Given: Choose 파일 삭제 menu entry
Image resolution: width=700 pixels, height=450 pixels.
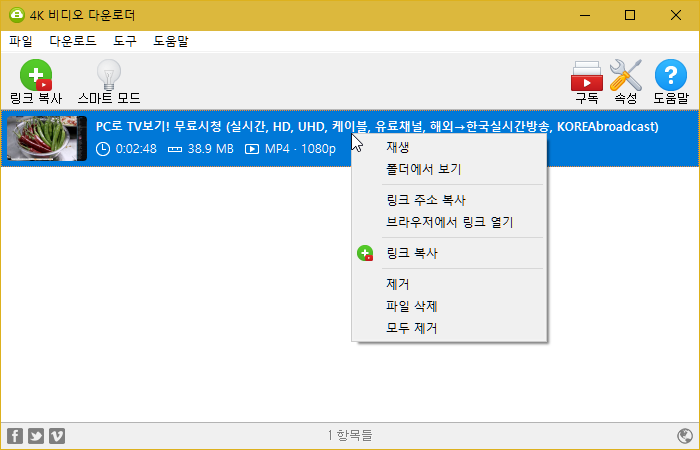Looking at the screenshot, I should tap(449, 306).
